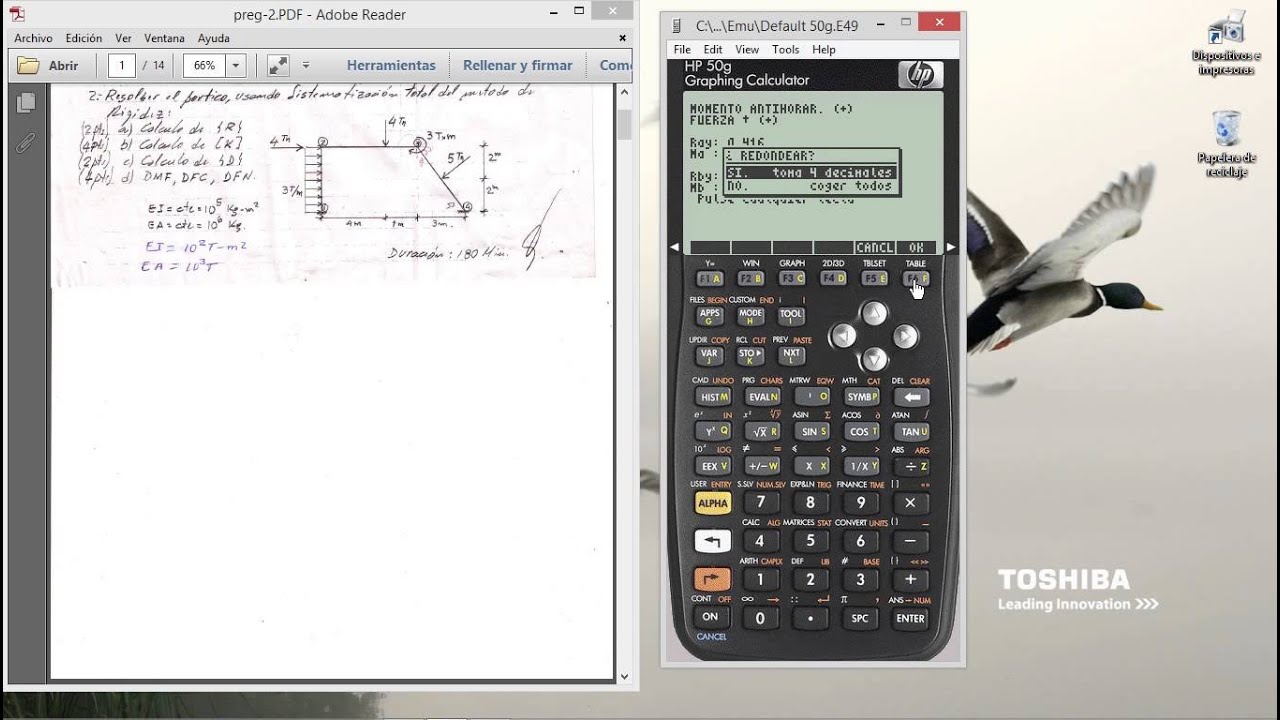This screenshot has height=720, width=1280.
Task: Show attachments paperclip sidebar icon
Action: tap(27, 143)
